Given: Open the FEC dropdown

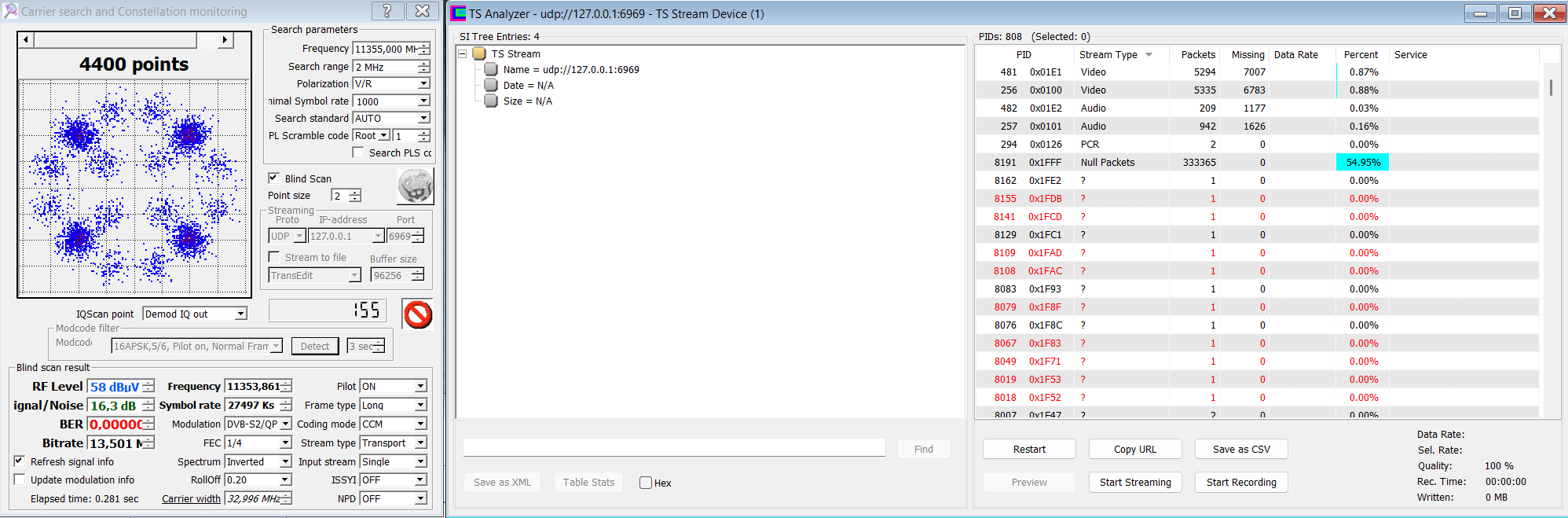Looking at the screenshot, I should click(285, 443).
